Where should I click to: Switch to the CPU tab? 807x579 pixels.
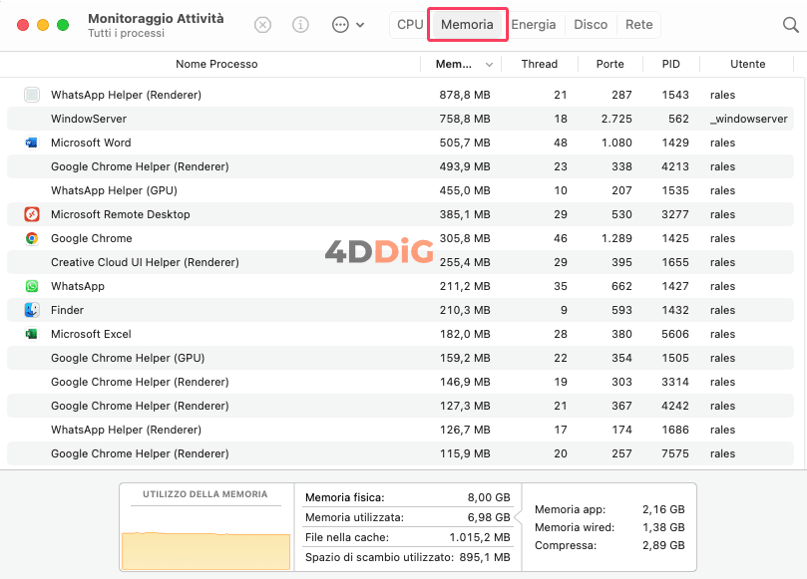pyautogui.click(x=410, y=25)
